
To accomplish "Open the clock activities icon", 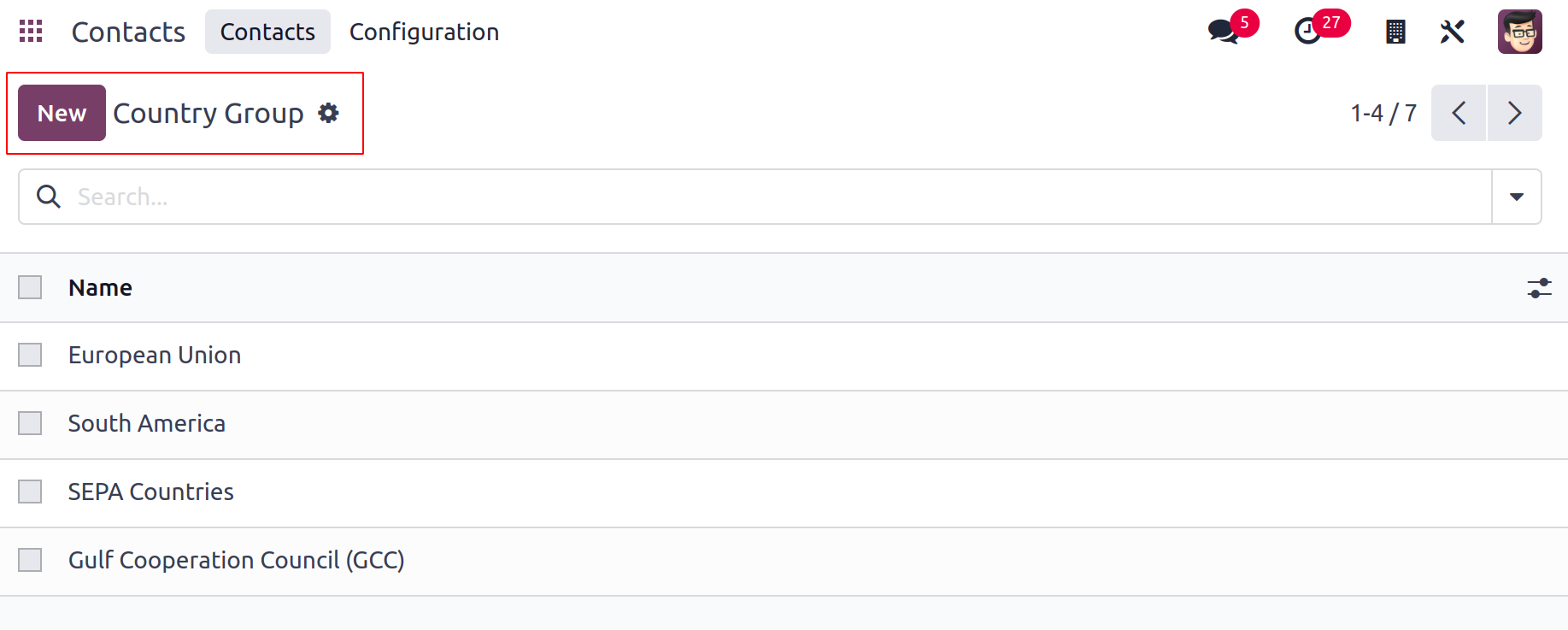I will pos(1307,32).
